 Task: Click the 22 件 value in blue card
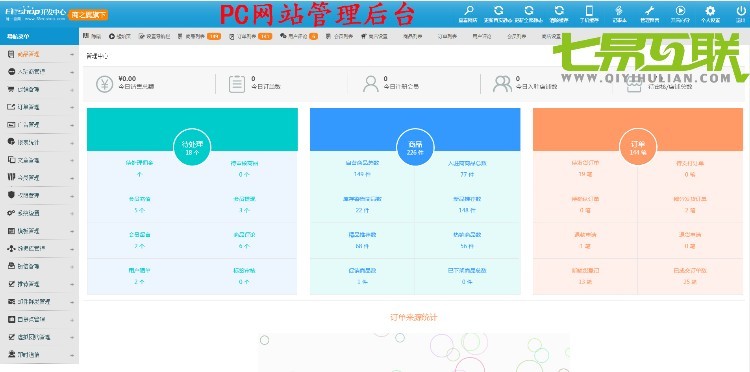point(362,210)
